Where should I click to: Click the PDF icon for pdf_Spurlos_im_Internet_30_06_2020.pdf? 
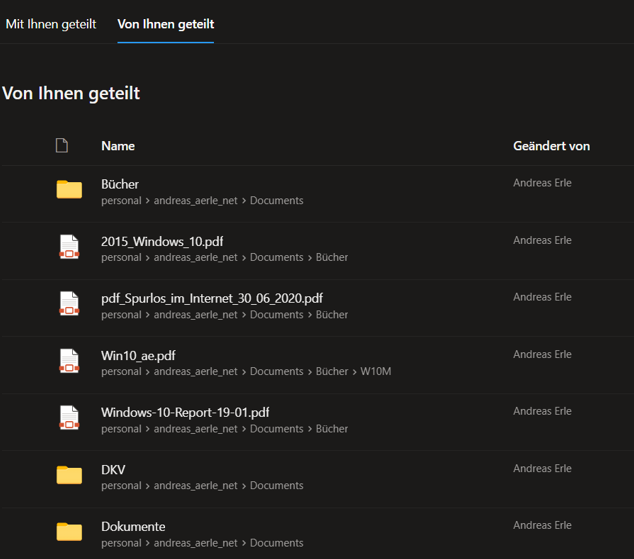[69, 304]
